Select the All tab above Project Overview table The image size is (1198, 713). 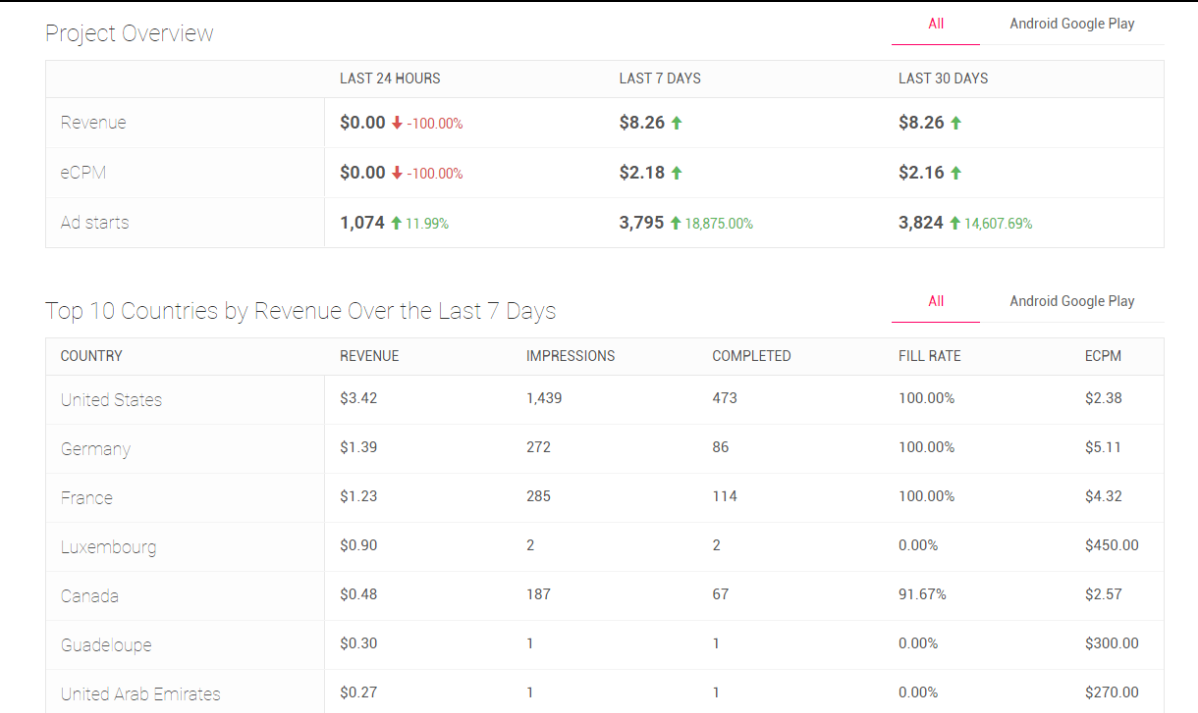(935, 24)
